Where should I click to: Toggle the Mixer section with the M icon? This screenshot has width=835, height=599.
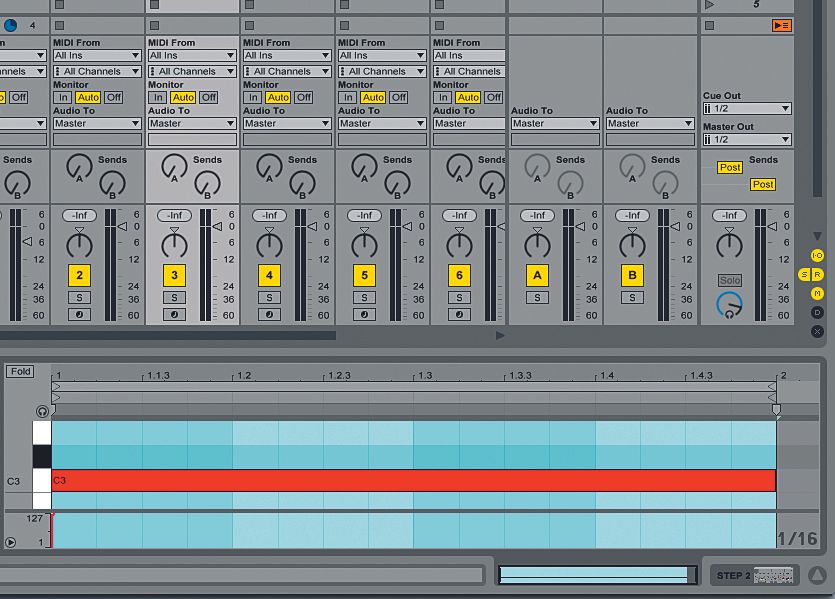pos(818,292)
